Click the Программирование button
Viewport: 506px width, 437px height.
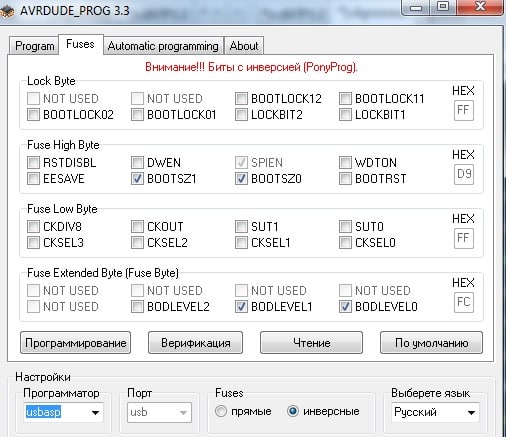tap(76, 343)
